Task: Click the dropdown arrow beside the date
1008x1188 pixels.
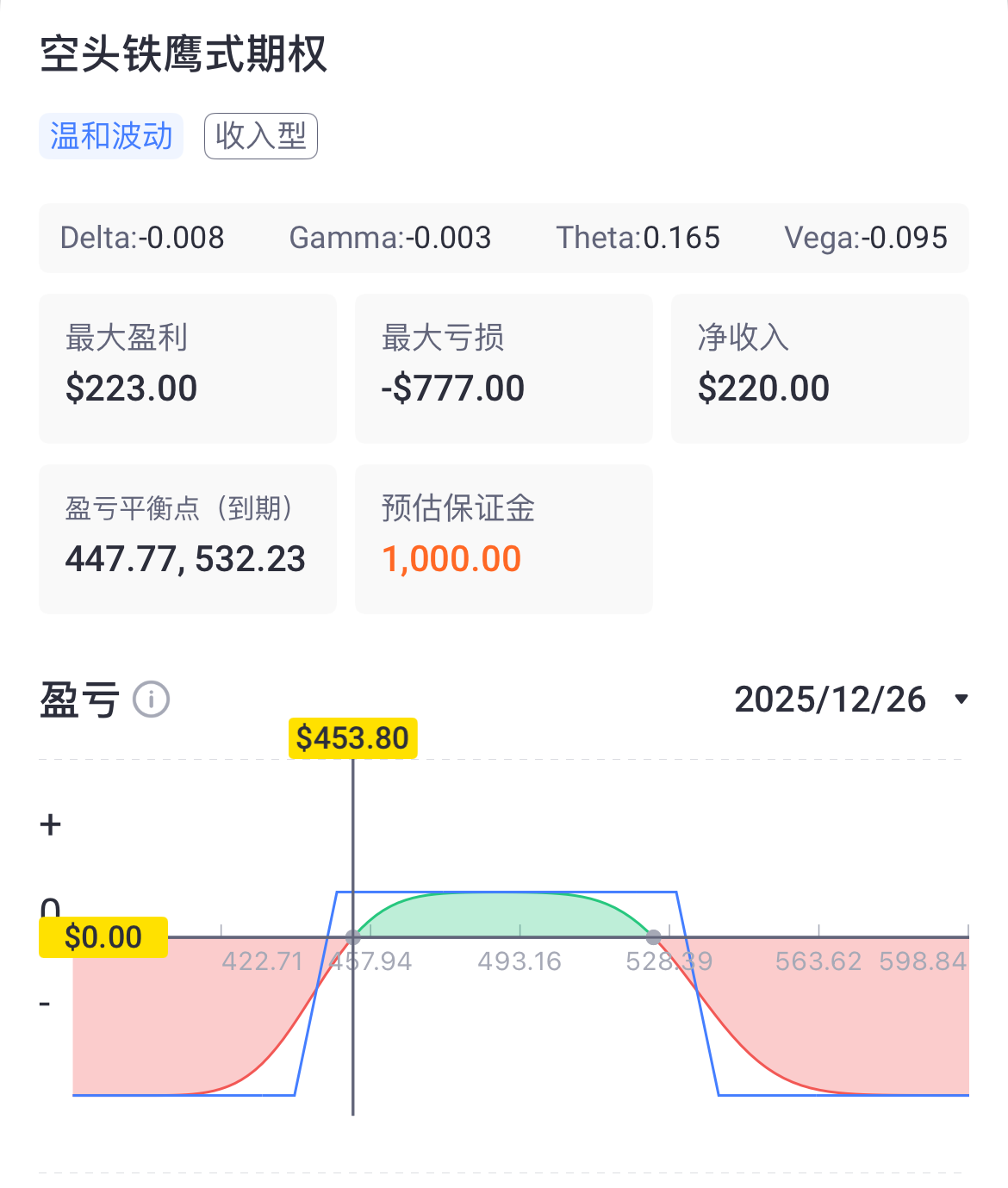Action: click(959, 700)
